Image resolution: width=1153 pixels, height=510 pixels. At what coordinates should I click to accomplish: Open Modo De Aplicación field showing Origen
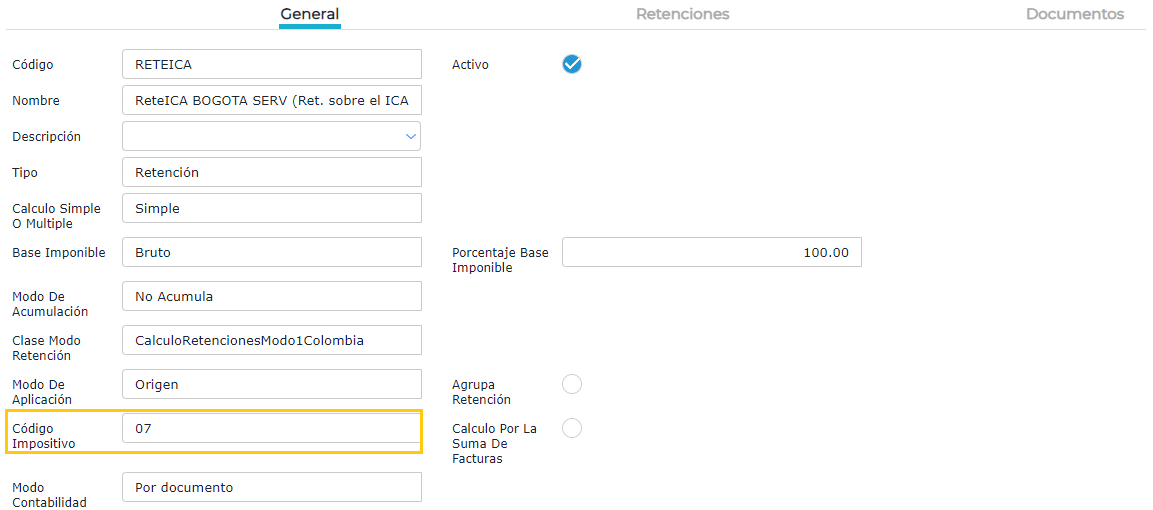point(271,384)
